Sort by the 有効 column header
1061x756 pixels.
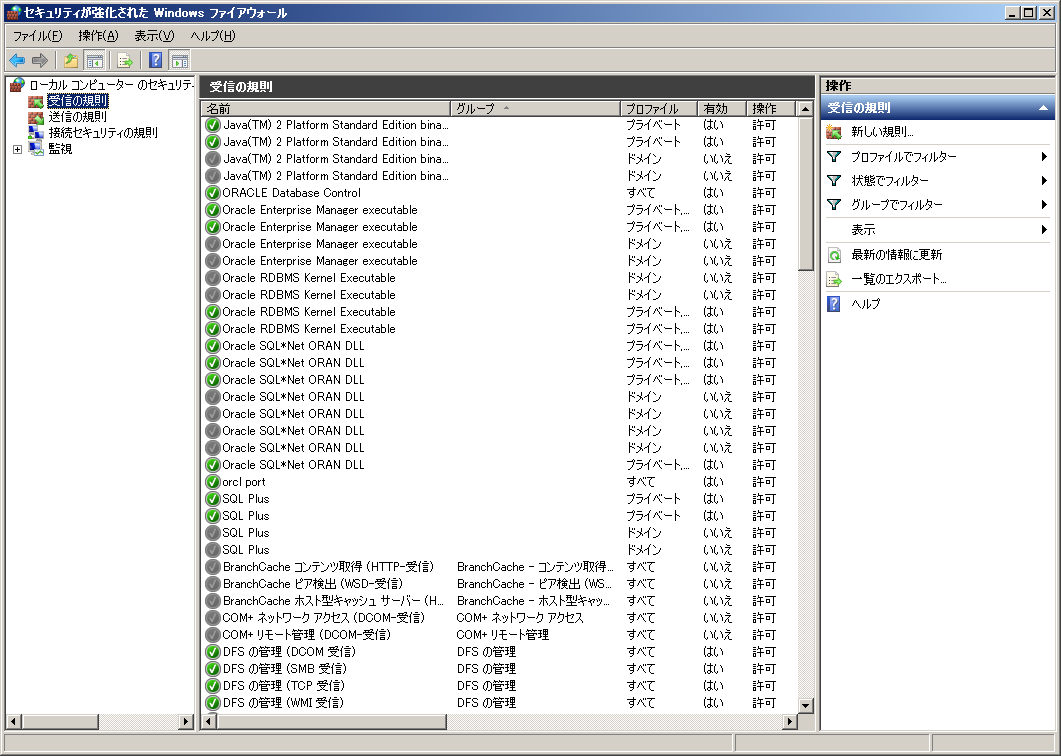coord(722,108)
